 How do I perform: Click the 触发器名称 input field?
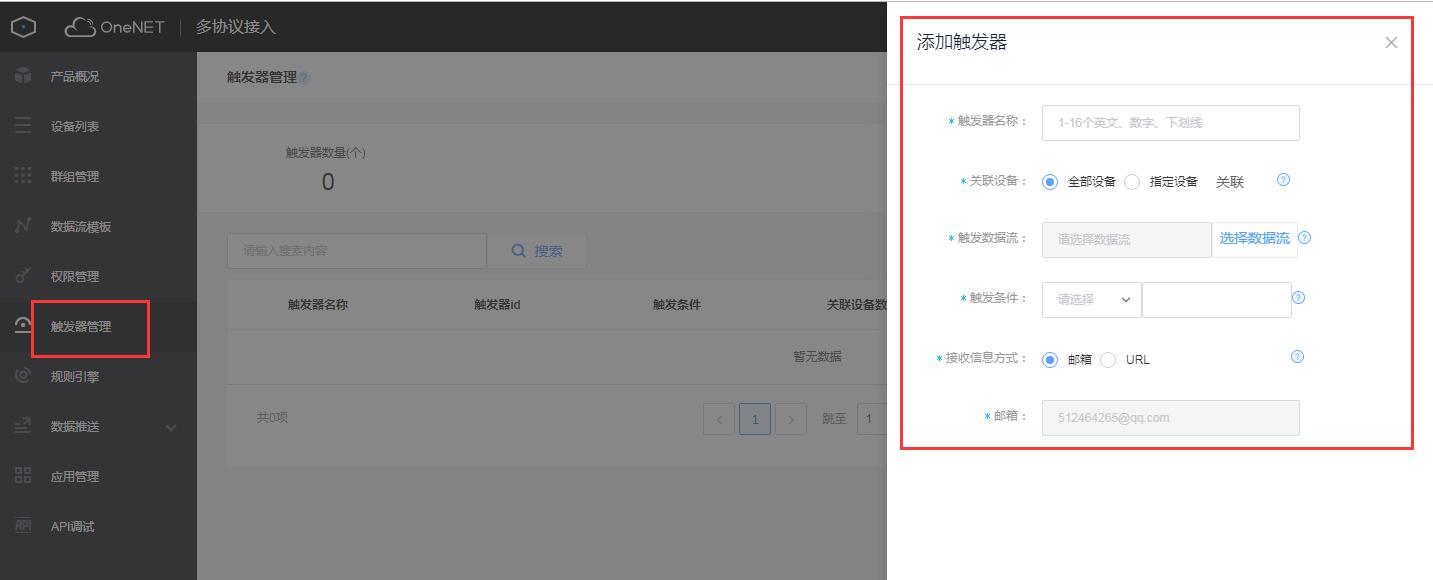(1171, 123)
